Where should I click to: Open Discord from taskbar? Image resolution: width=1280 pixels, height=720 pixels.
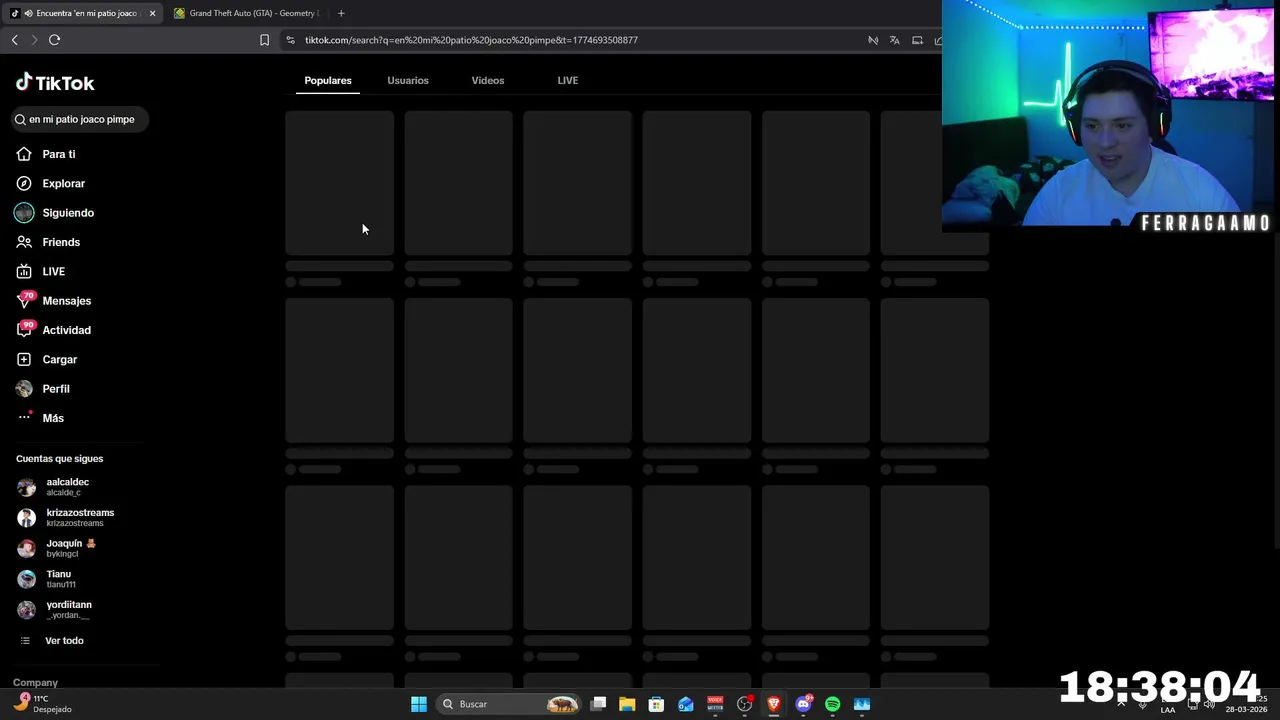pyautogui.click(x=803, y=704)
